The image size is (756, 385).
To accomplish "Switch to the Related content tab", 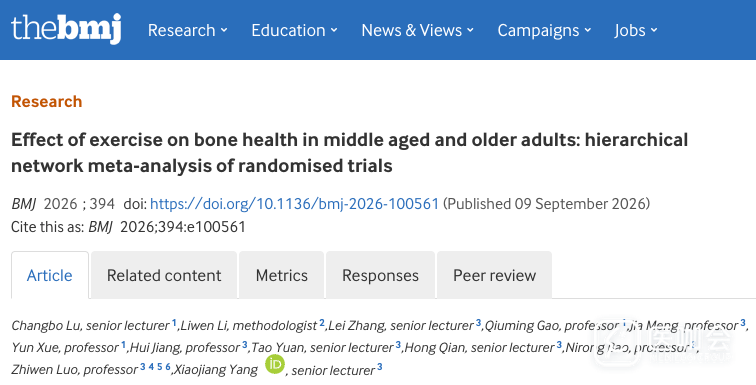I will [x=164, y=275].
